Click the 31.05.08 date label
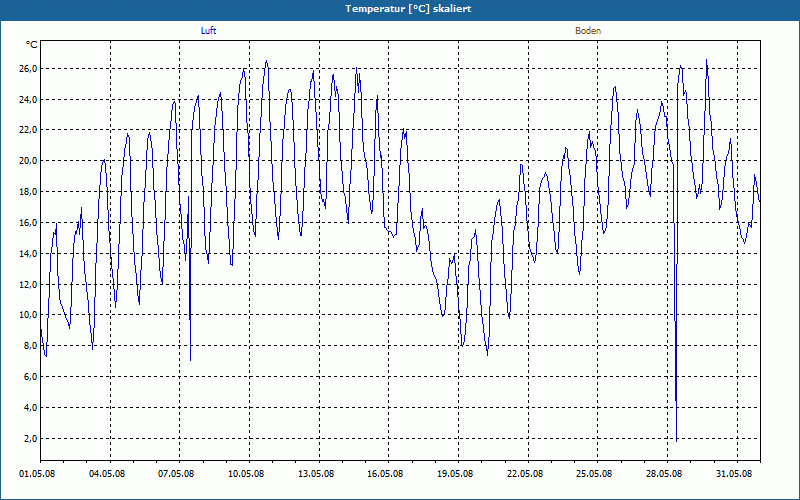The height and width of the screenshot is (500, 800). coord(734,474)
